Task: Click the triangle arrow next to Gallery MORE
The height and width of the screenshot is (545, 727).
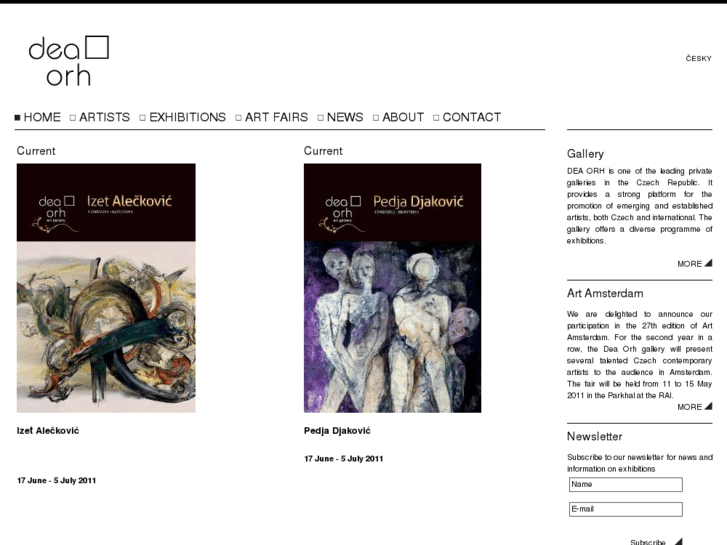Action: 708,263
